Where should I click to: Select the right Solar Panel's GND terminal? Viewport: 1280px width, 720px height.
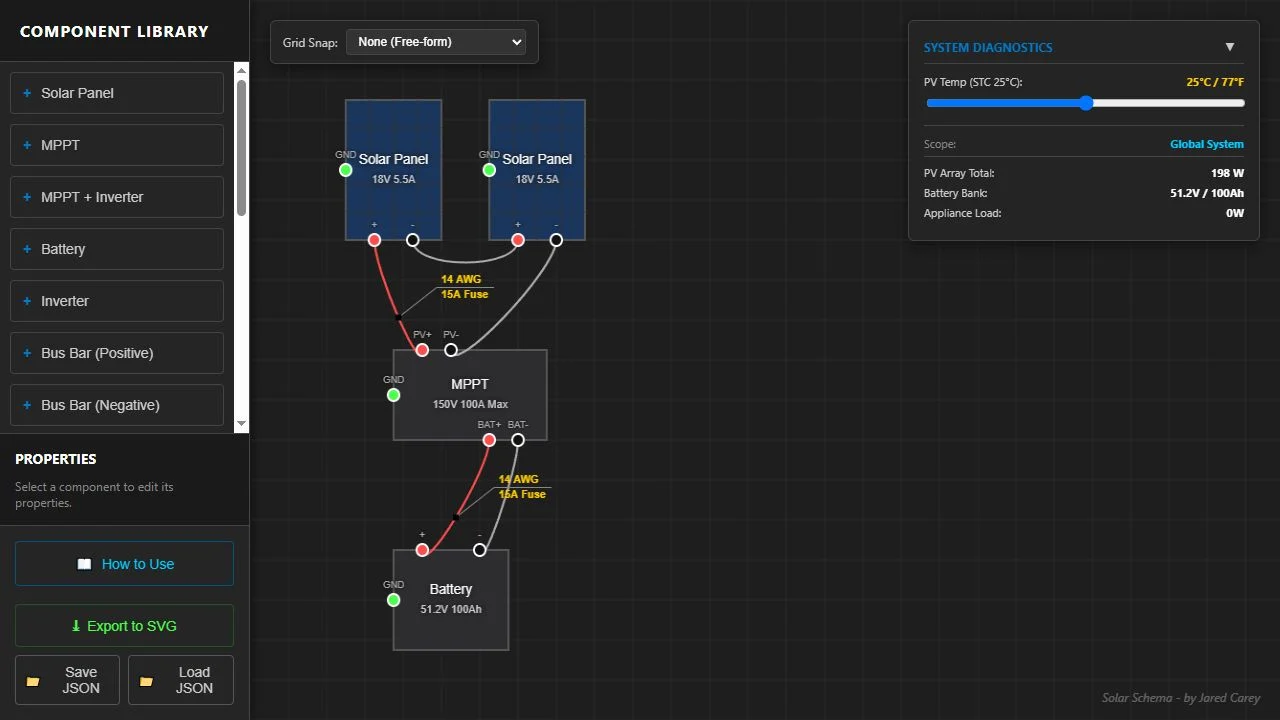click(x=489, y=170)
